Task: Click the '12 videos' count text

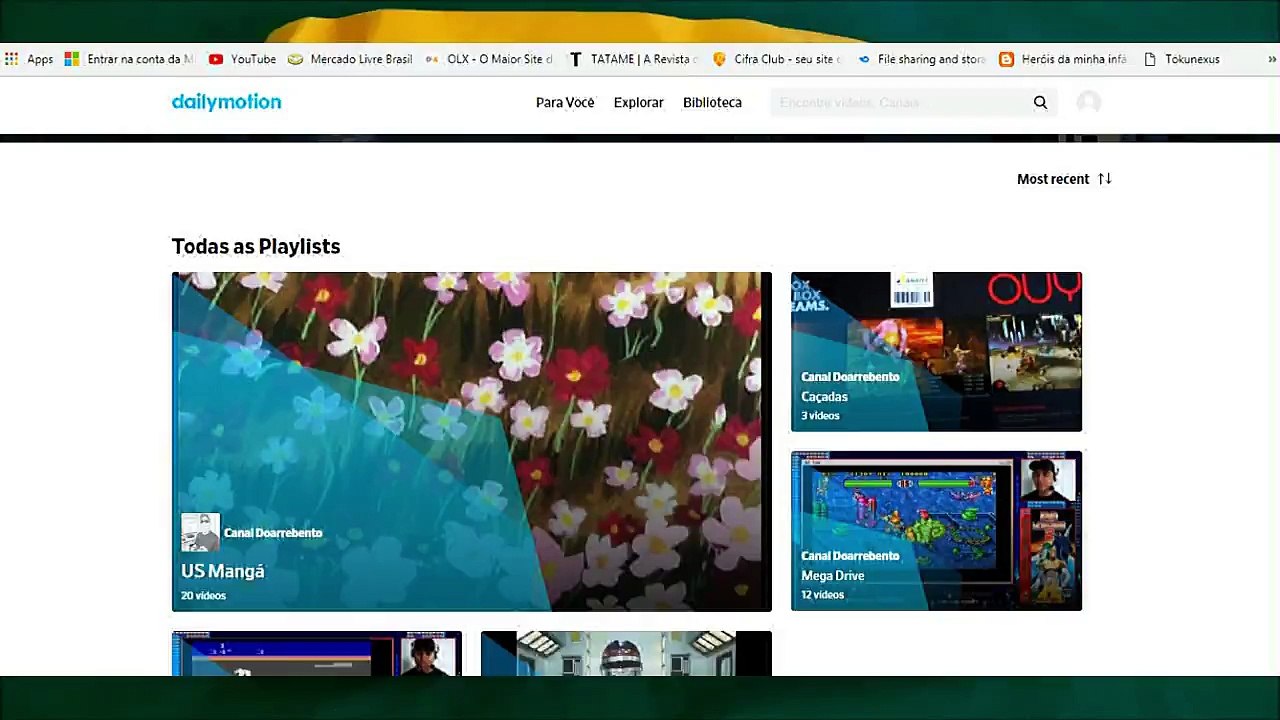Action: tap(822, 594)
